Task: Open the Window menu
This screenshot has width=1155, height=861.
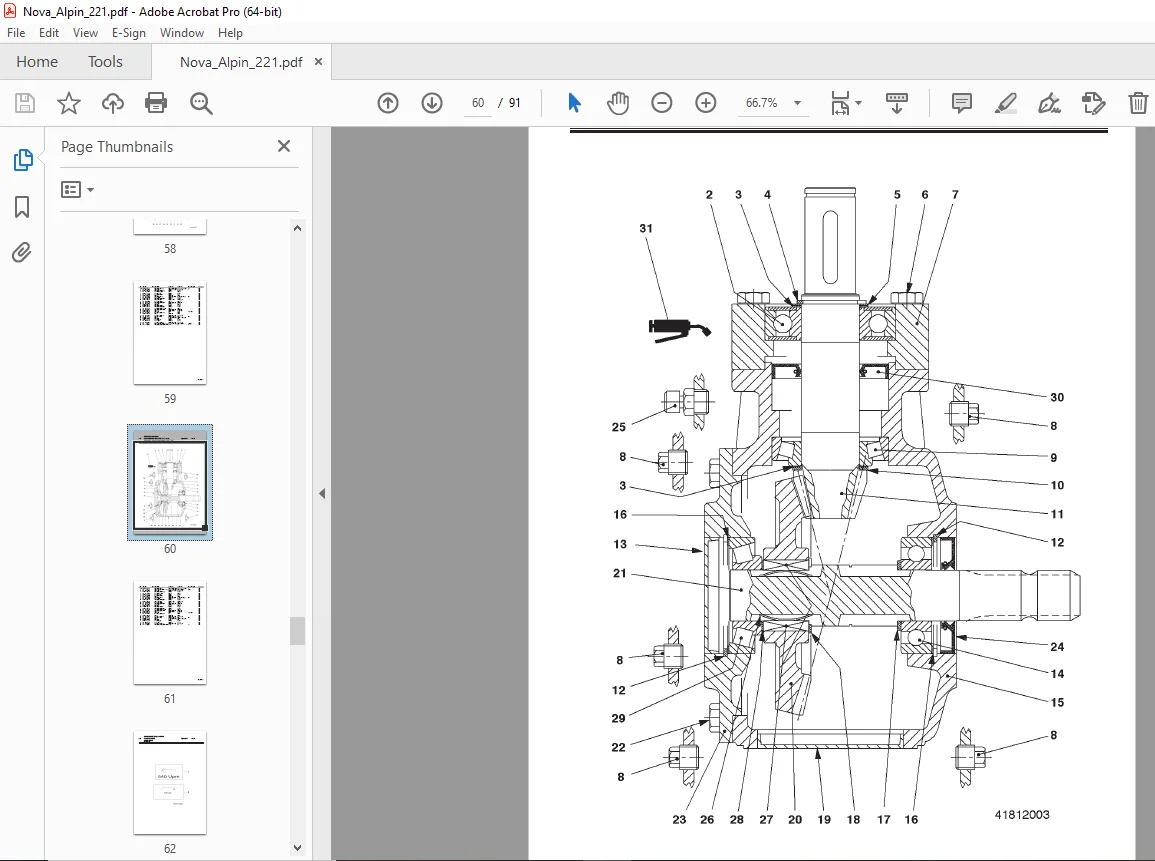Action: click(x=182, y=33)
